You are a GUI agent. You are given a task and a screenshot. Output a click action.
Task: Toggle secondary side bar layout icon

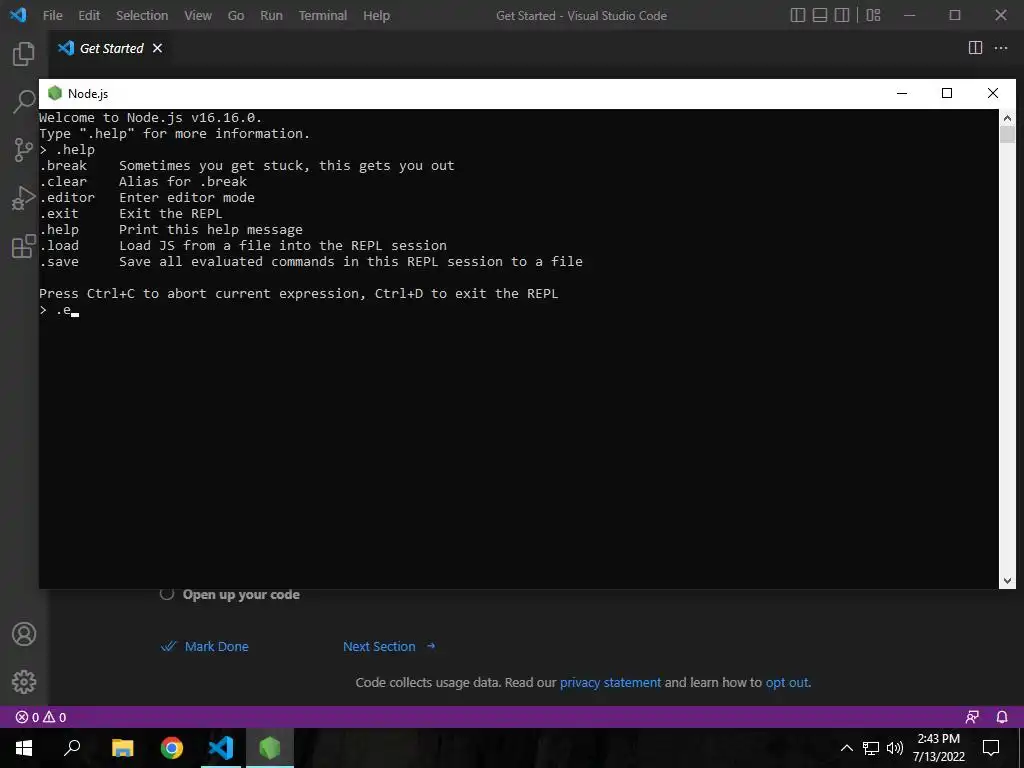click(842, 15)
